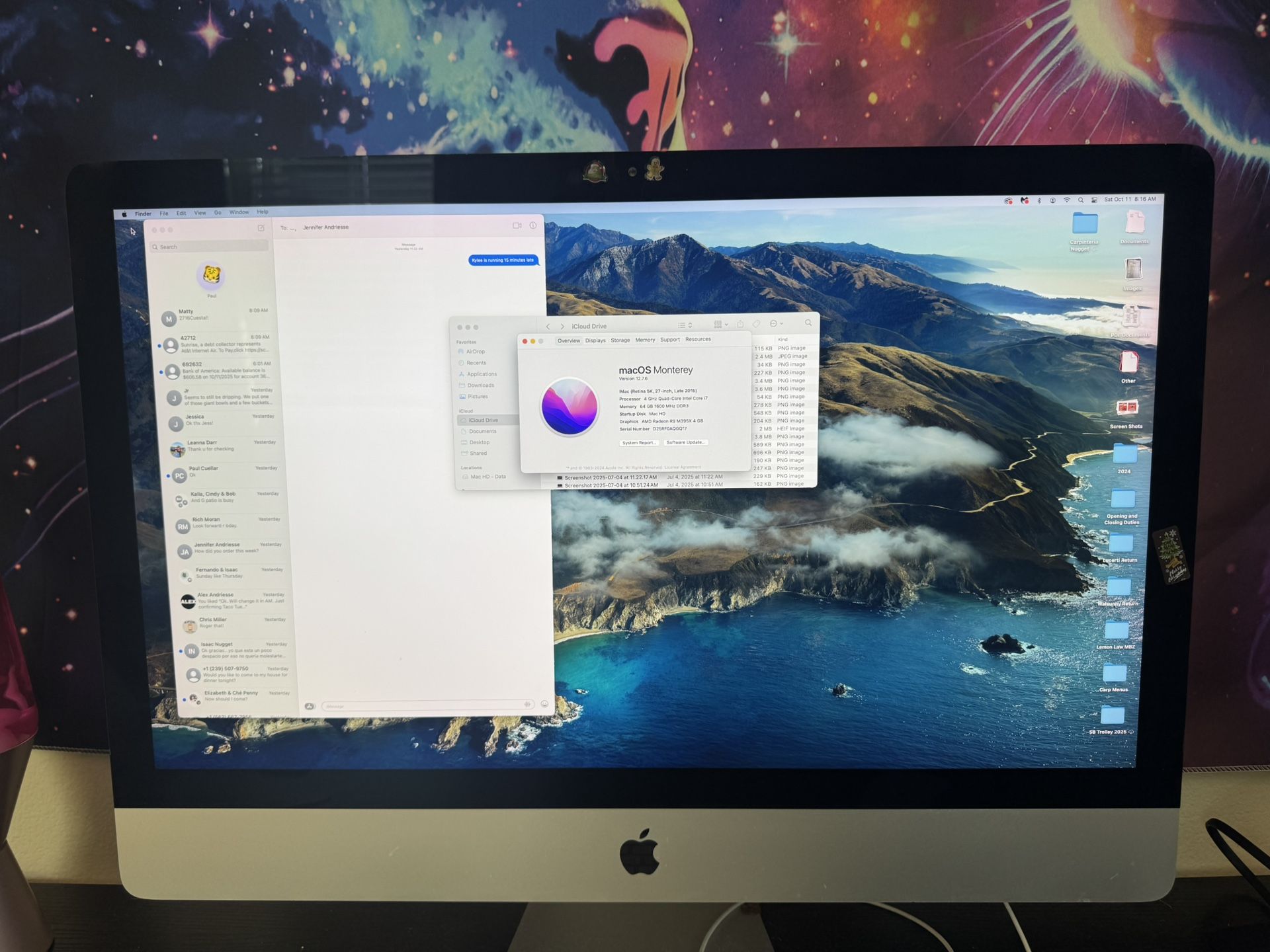Open search in the iCloud Drive window
Image resolution: width=1270 pixels, height=952 pixels.
tap(808, 324)
